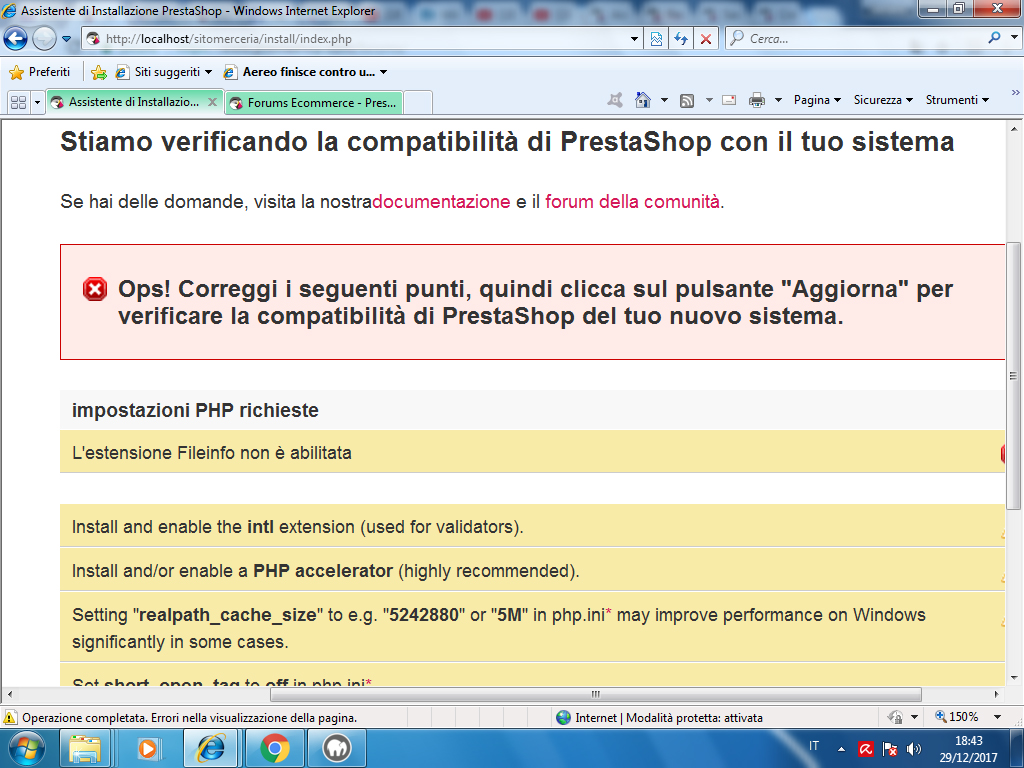Expand the zoom level dropdown arrow

coord(997,717)
